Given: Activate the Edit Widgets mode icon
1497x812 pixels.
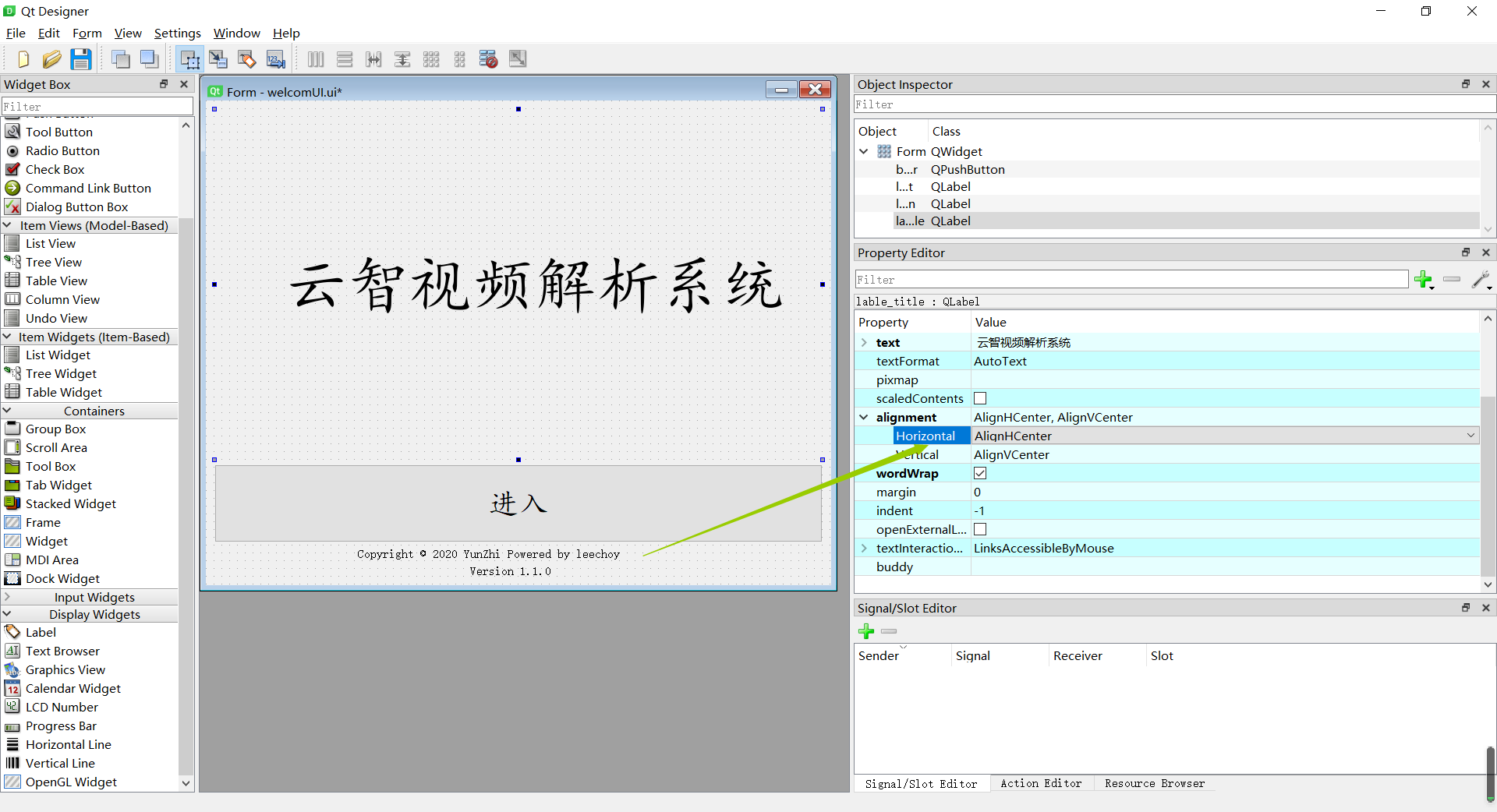Looking at the screenshot, I should click(189, 59).
